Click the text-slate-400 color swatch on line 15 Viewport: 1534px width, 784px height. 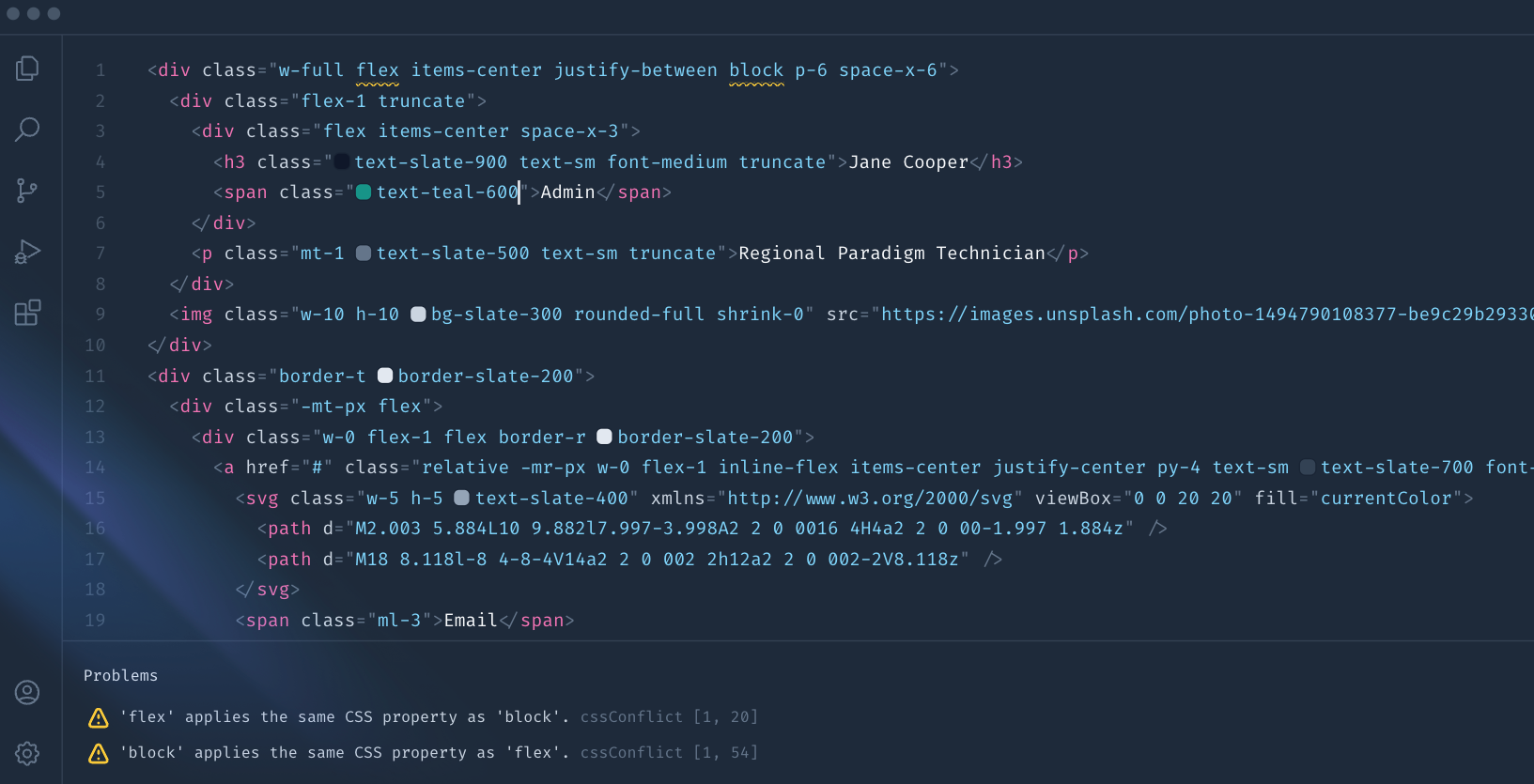tap(461, 498)
